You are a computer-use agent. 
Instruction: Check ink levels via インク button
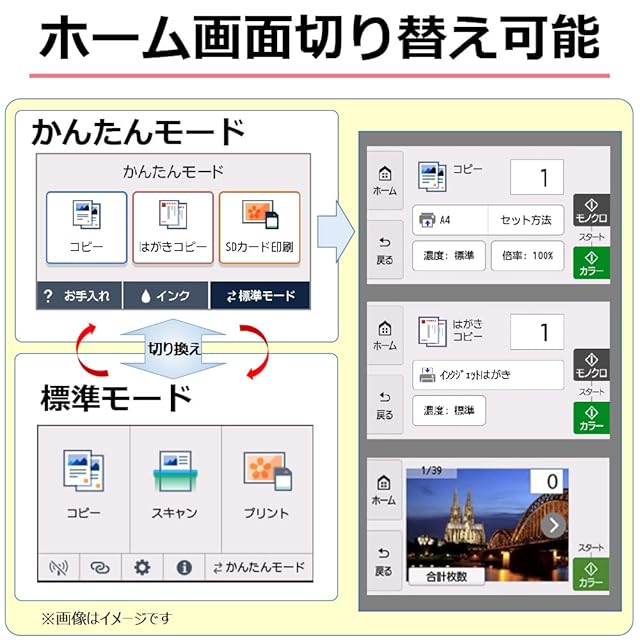coord(166,296)
